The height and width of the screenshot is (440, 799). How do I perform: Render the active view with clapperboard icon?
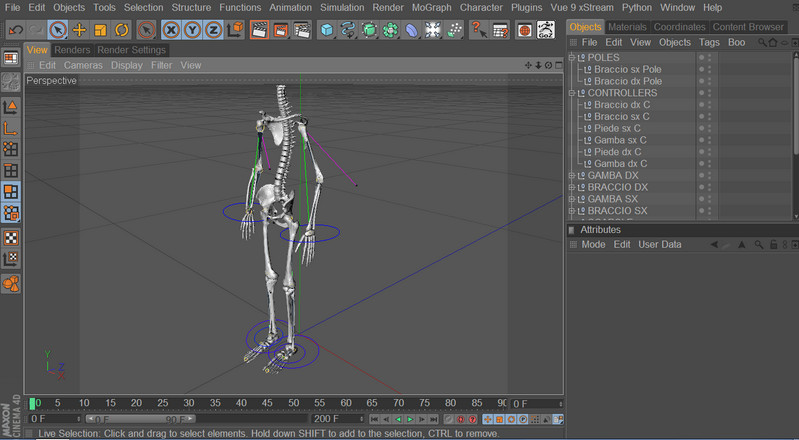259,30
